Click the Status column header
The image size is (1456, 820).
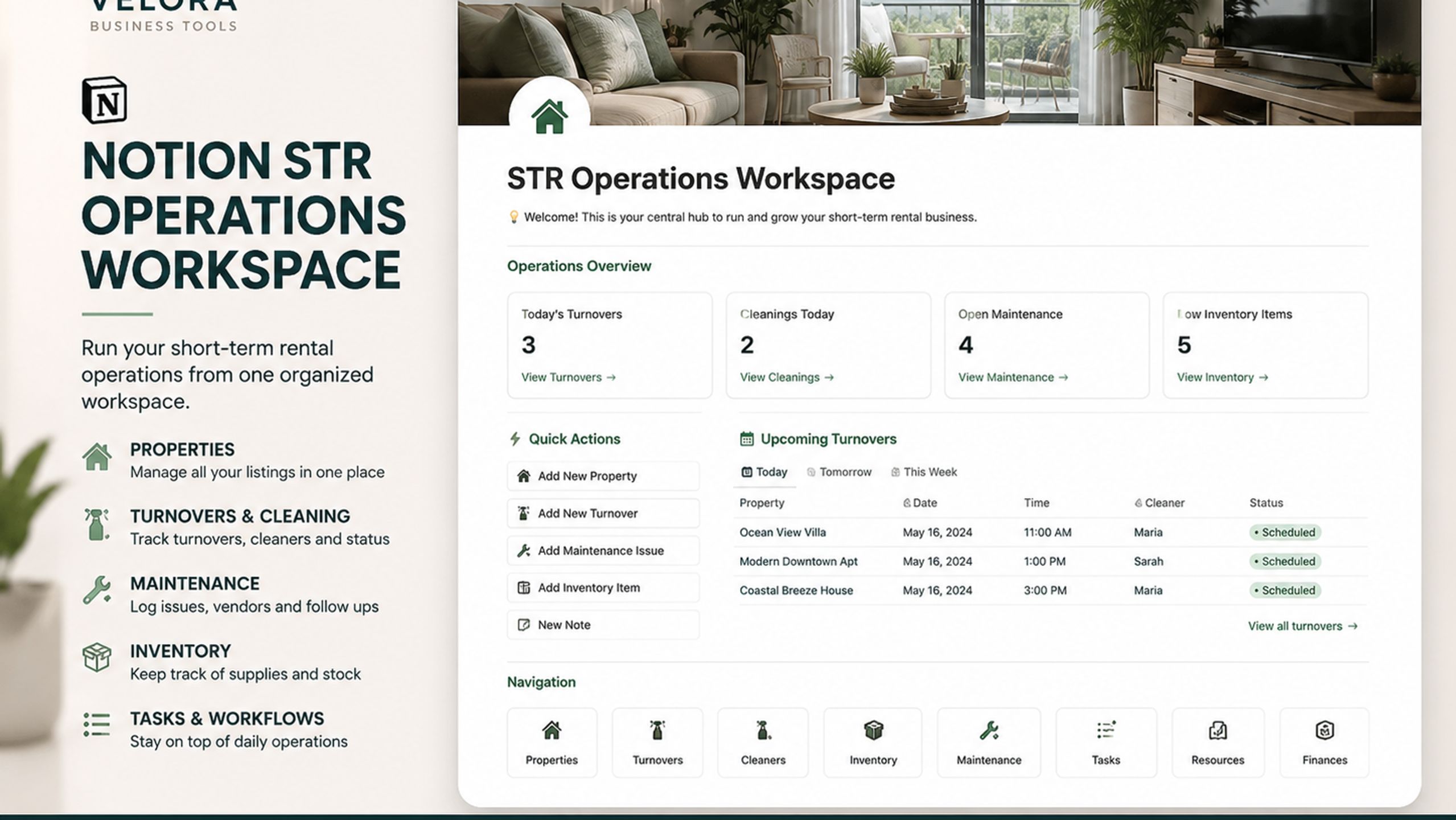pos(1266,503)
